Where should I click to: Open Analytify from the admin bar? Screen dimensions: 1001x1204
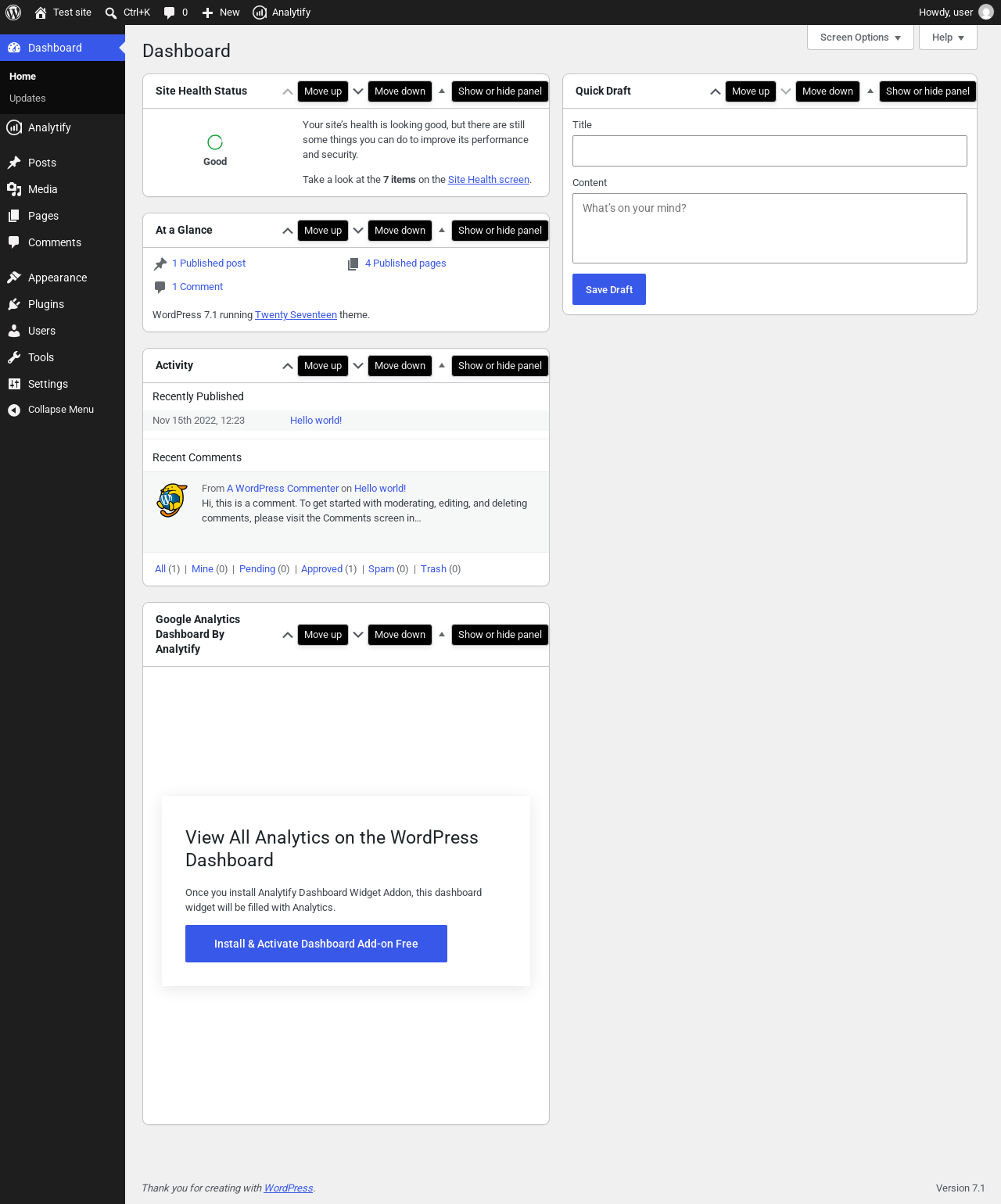click(x=282, y=13)
